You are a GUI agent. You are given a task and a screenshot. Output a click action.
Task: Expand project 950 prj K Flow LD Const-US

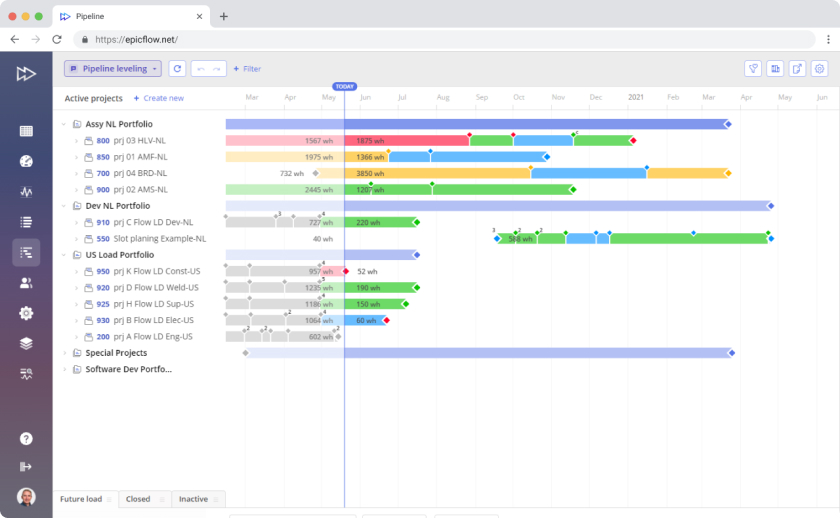[76, 272]
